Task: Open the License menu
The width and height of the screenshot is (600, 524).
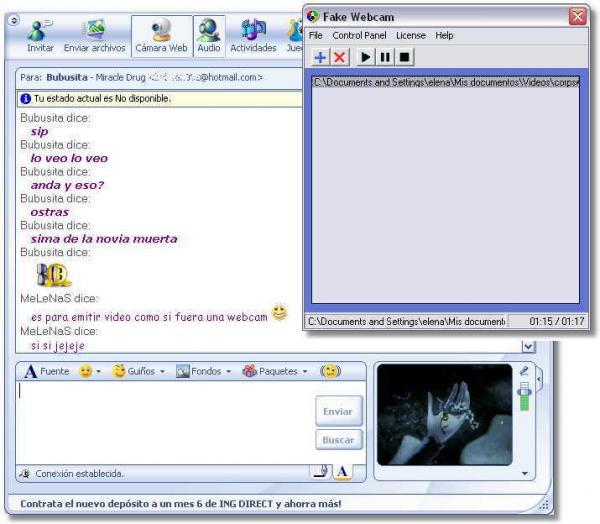Action: pyautogui.click(x=411, y=36)
